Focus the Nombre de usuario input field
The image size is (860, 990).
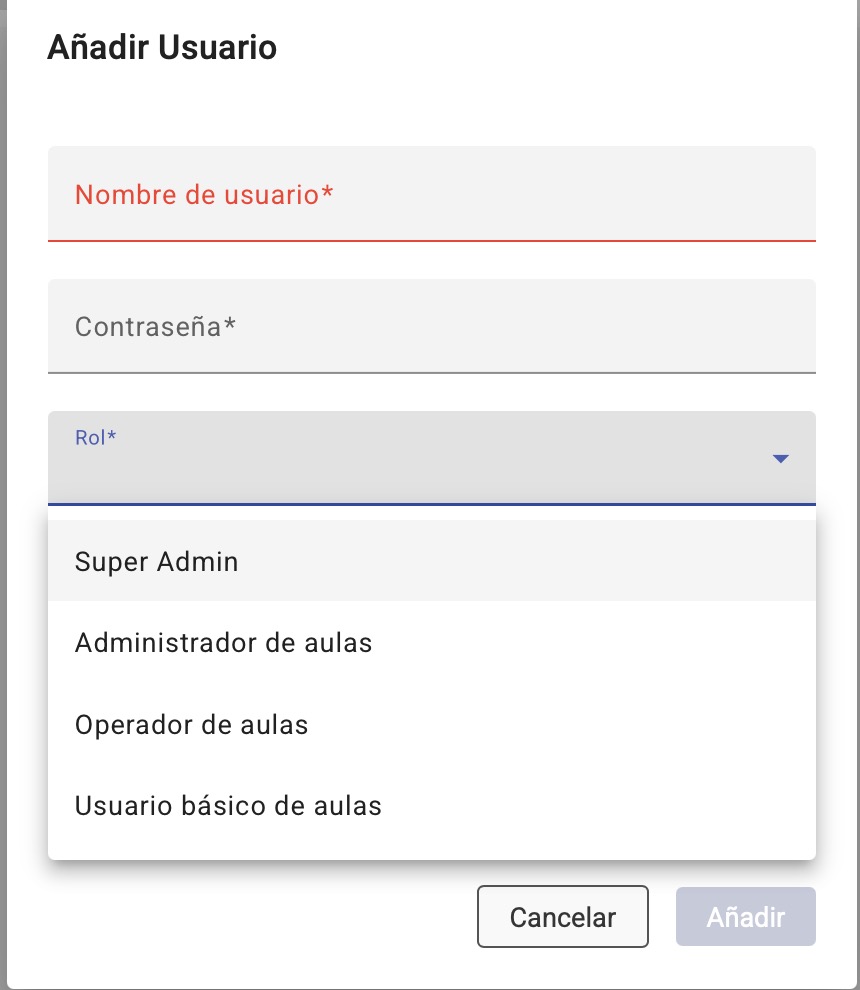[431, 194]
